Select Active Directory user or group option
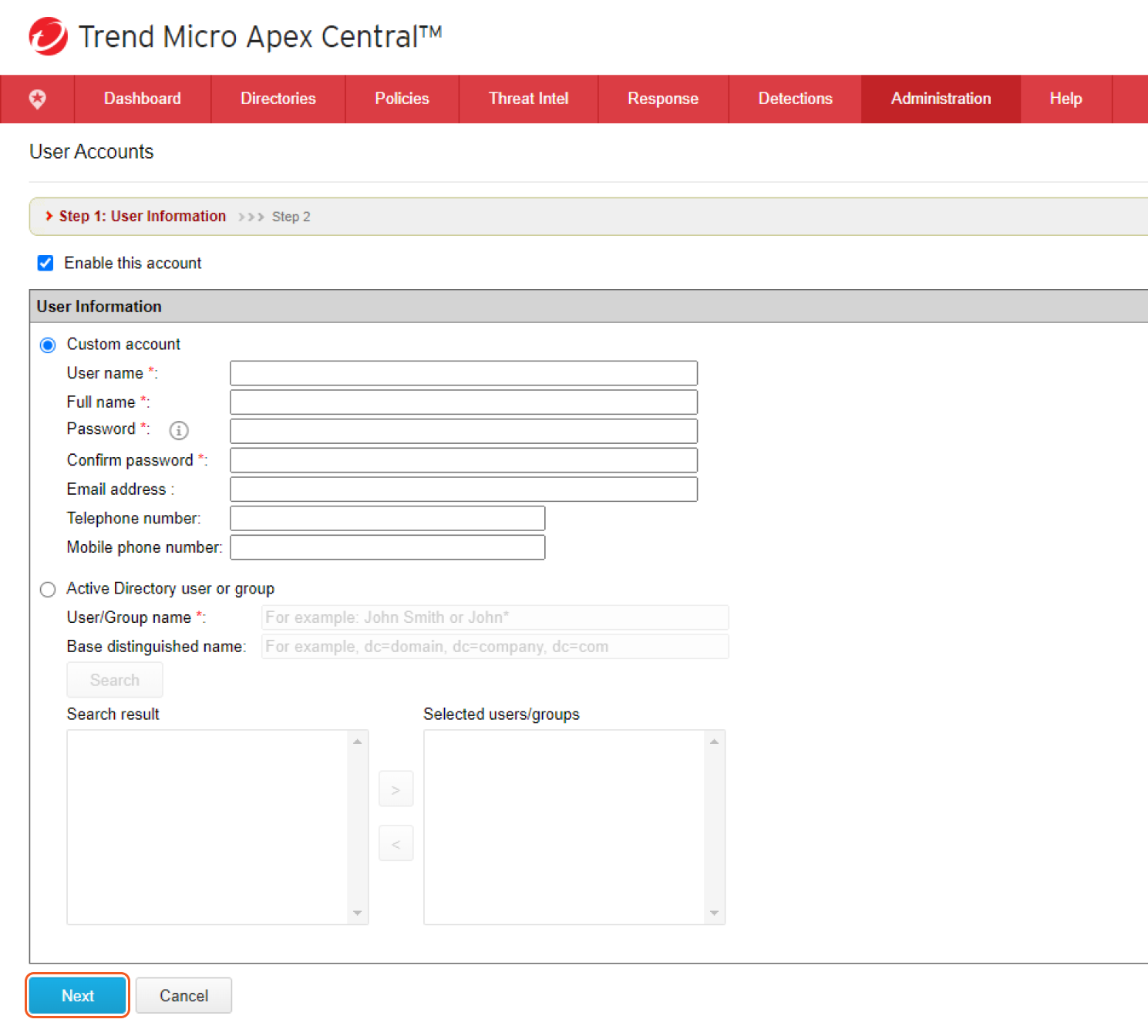 tap(48, 590)
